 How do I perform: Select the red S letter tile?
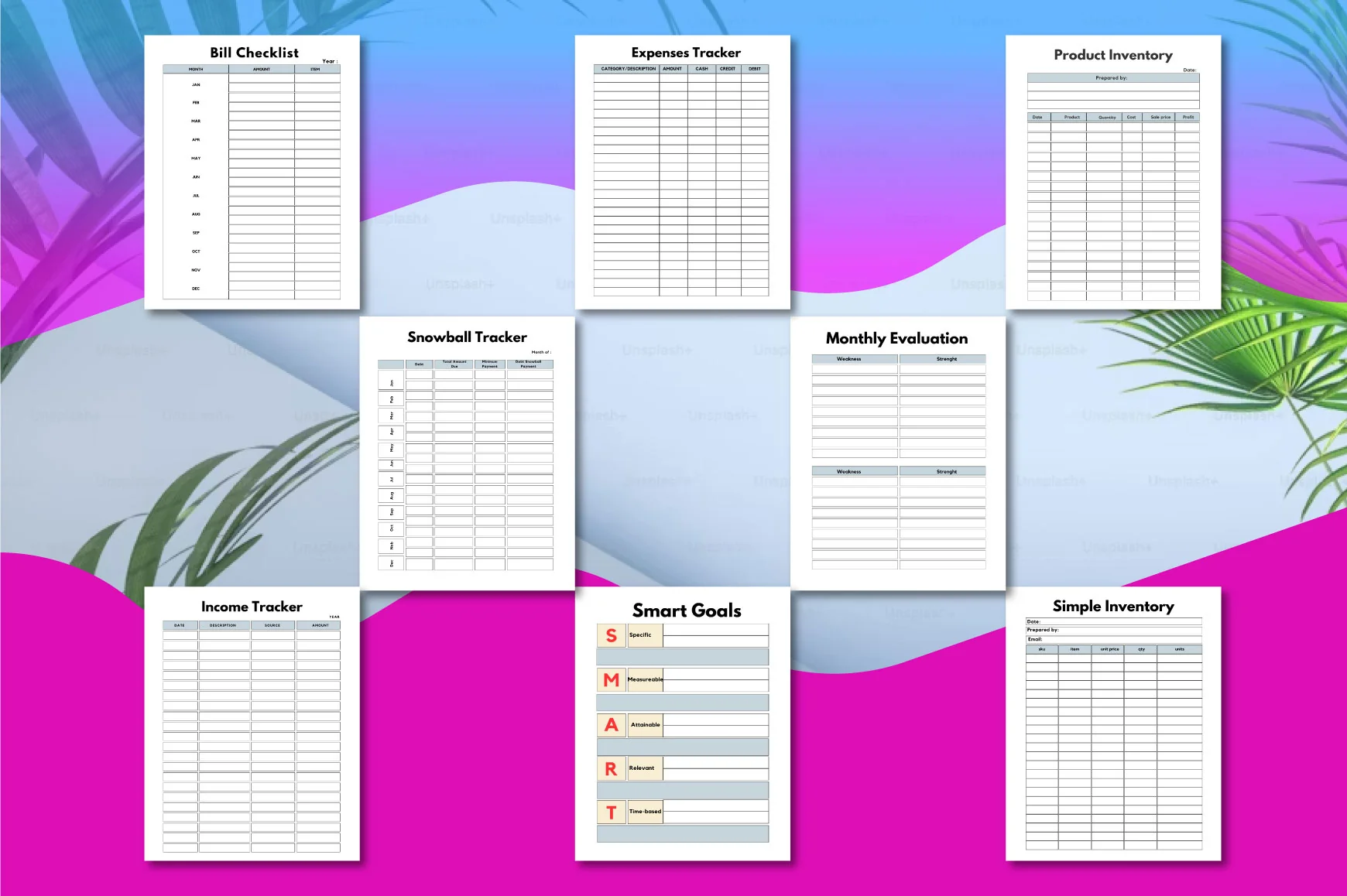[x=612, y=635]
